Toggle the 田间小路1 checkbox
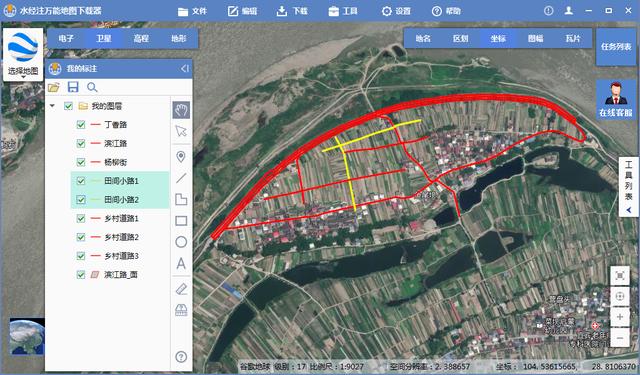Image resolution: width=640 pixels, height=375 pixels. coord(81,181)
